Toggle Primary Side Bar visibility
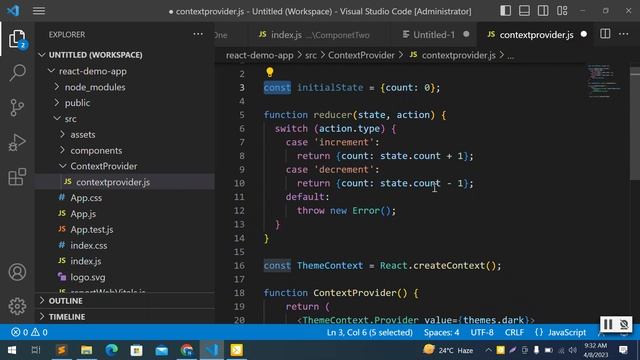This screenshot has height=360, width=640. click(506, 11)
